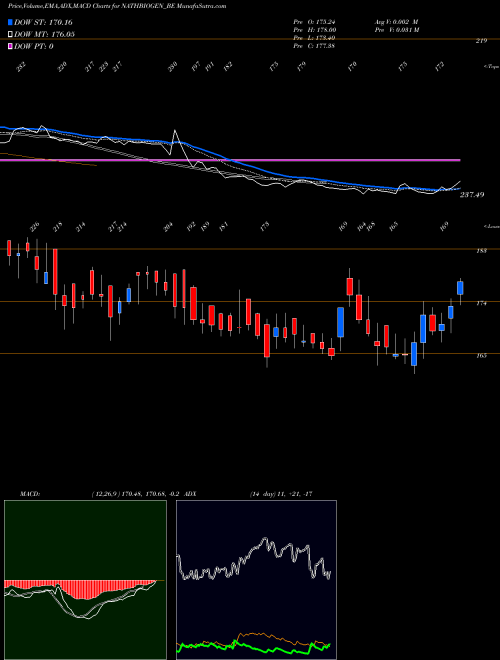This screenshot has height=660, width=500.
Task: Click the thick blue DOW ST moving average line
Action: click(x=230, y=160)
